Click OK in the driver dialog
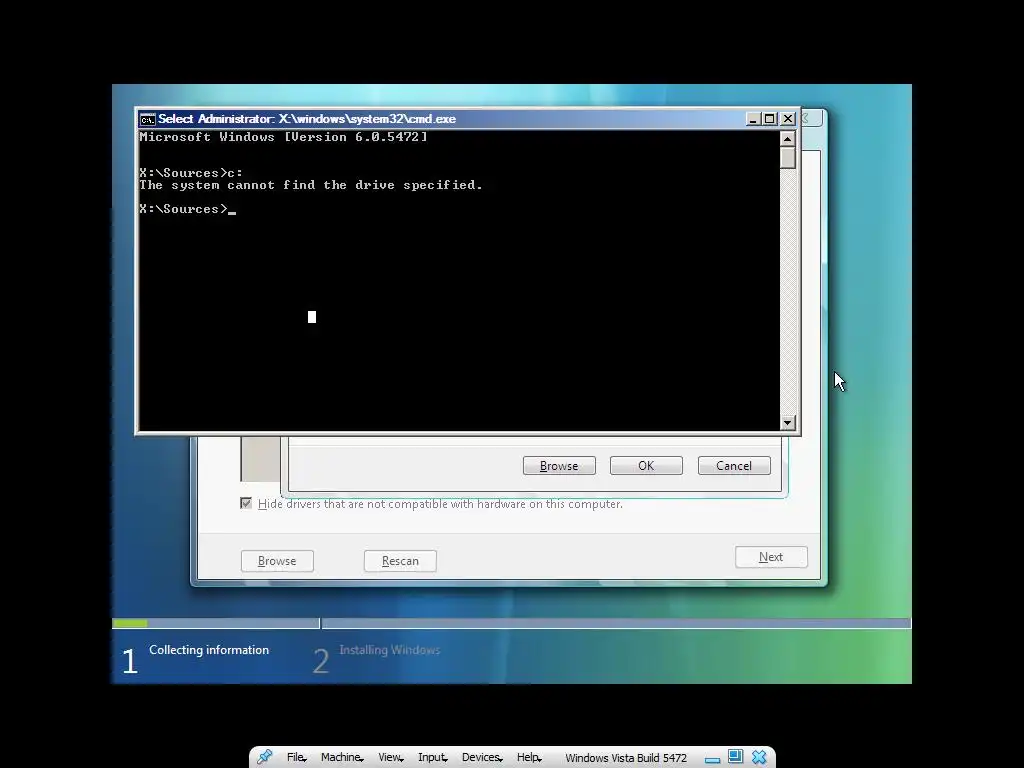The image size is (1024, 768). 646,466
